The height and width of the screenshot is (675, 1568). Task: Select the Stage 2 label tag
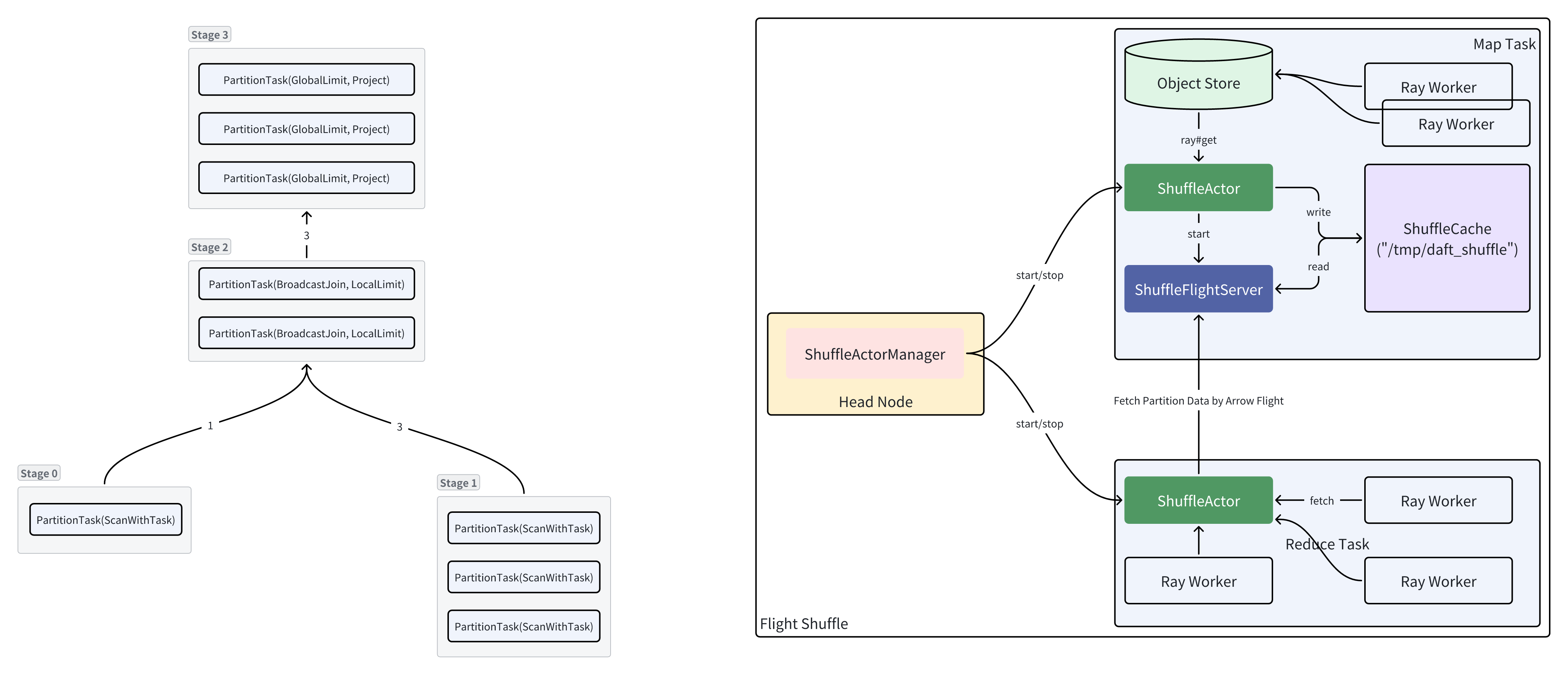(x=209, y=247)
